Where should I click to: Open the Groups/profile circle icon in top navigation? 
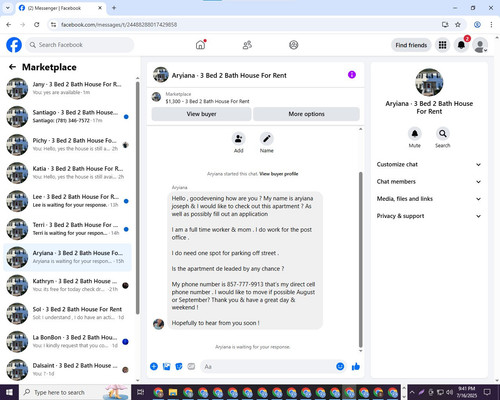click(293, 45)
